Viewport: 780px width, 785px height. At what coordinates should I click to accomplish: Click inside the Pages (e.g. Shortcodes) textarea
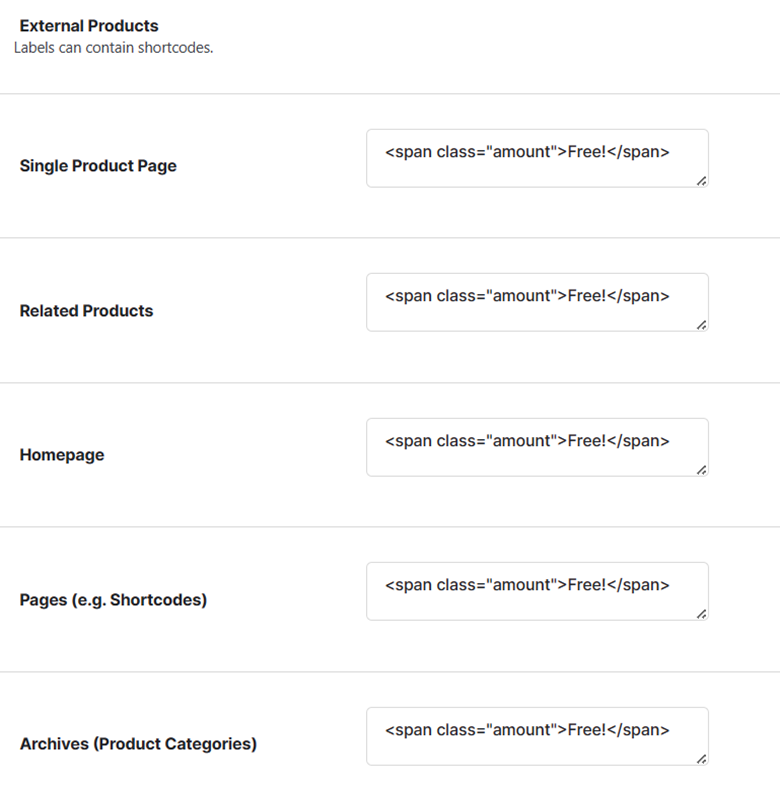[537, 591]
